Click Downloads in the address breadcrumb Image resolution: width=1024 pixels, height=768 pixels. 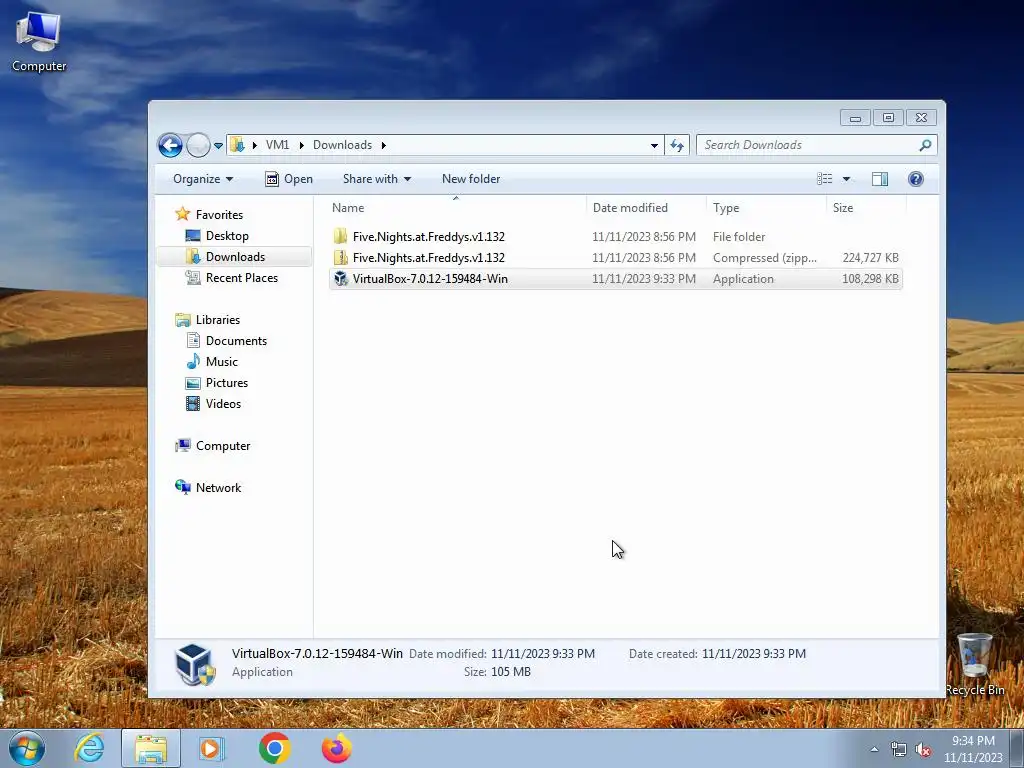coord(342,145)
